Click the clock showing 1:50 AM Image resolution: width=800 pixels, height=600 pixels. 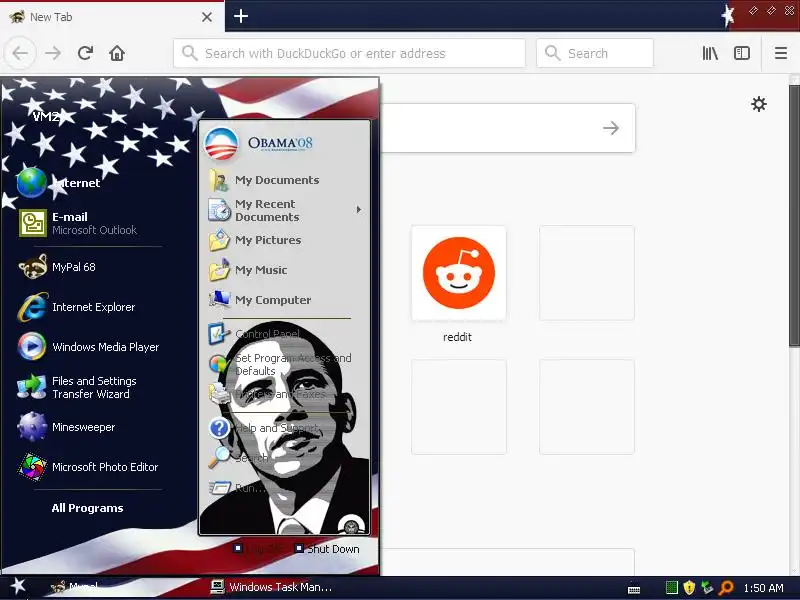pyautogui.click(x=763, y=588)
